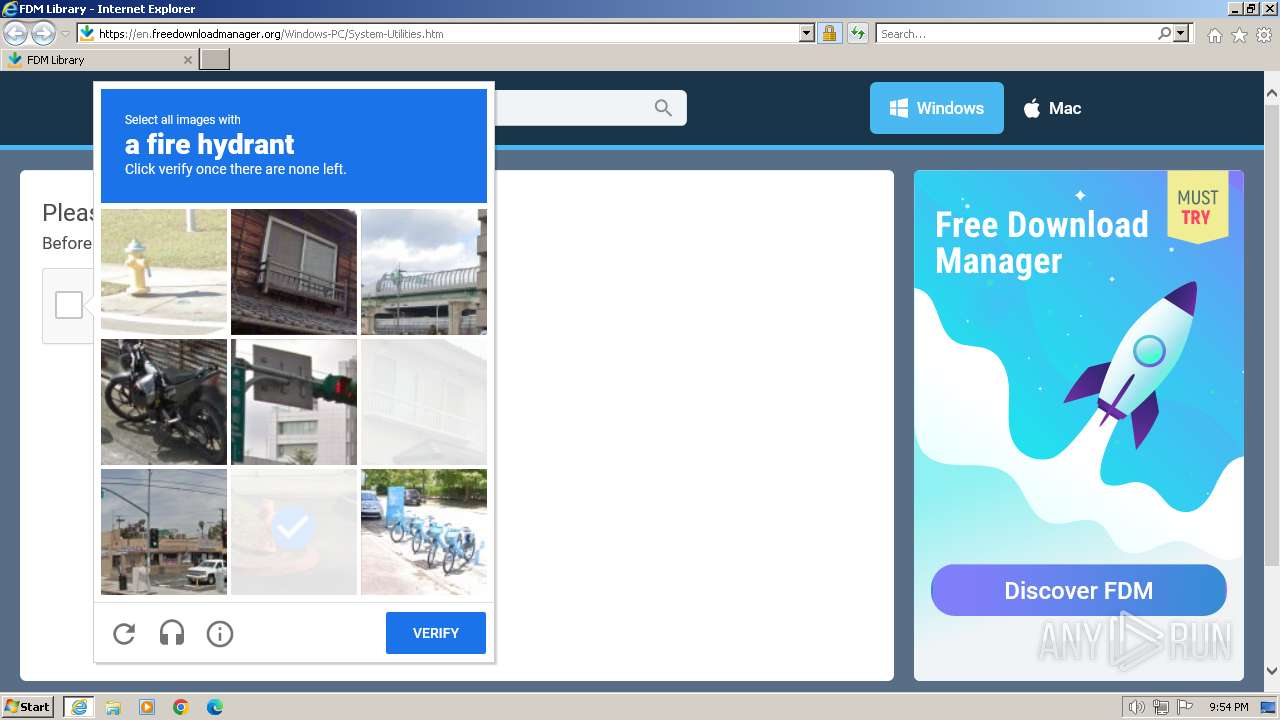The height and width of the screenshot is (720, 1280).
Task: Launch Google Chrome from the taskbar
Action: coord(181,707)
